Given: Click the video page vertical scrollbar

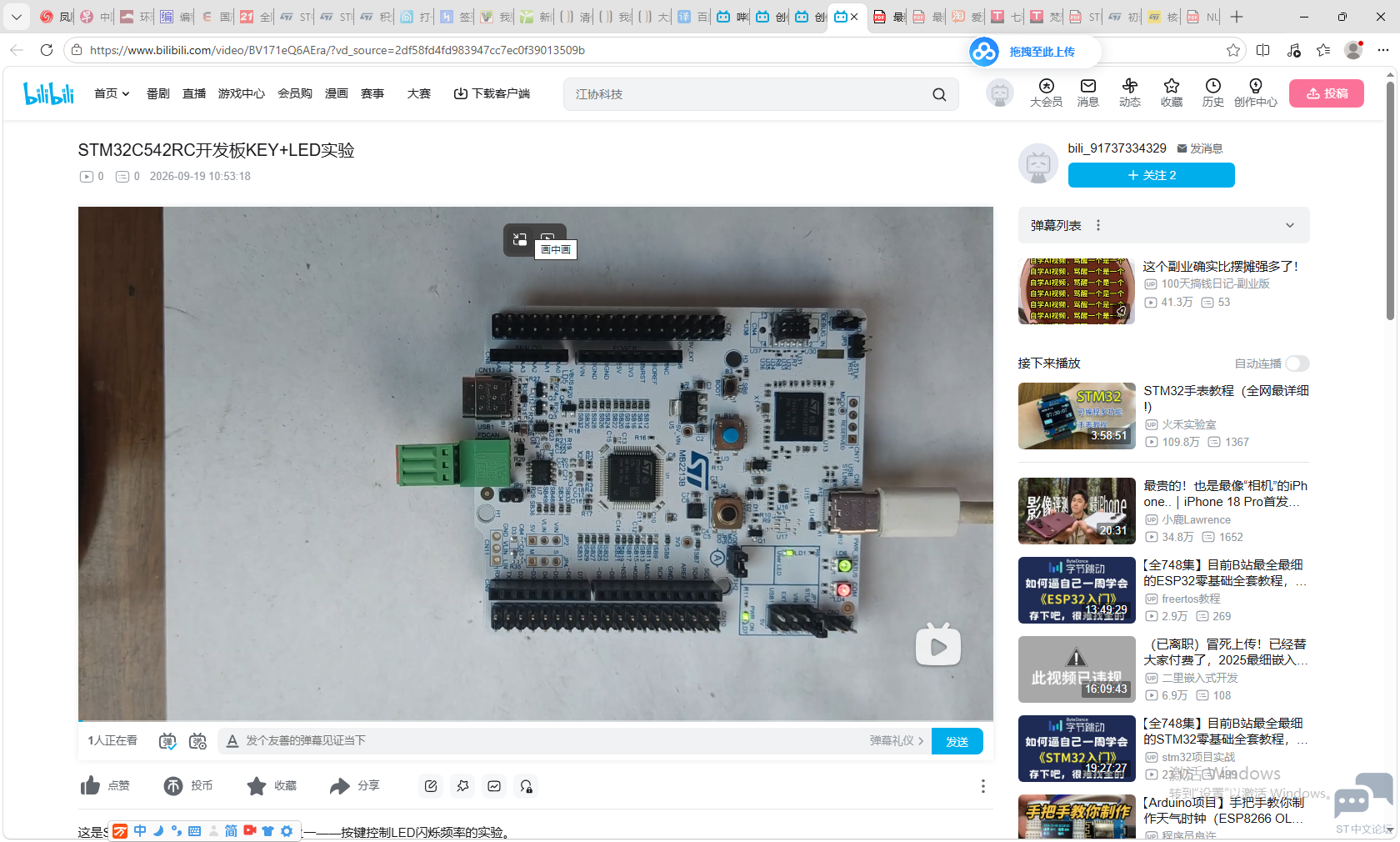Looking at the screenshot, I should [x=1390, y=200].
